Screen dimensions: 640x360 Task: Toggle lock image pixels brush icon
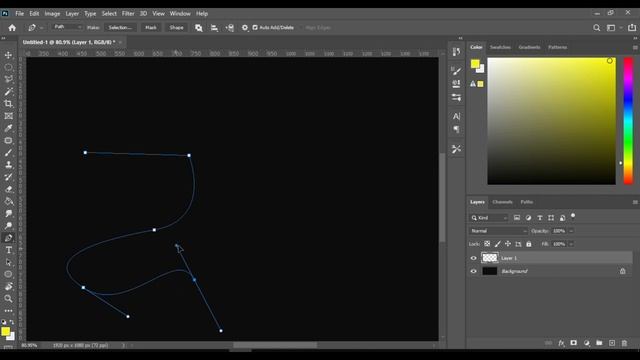[498, 244]
